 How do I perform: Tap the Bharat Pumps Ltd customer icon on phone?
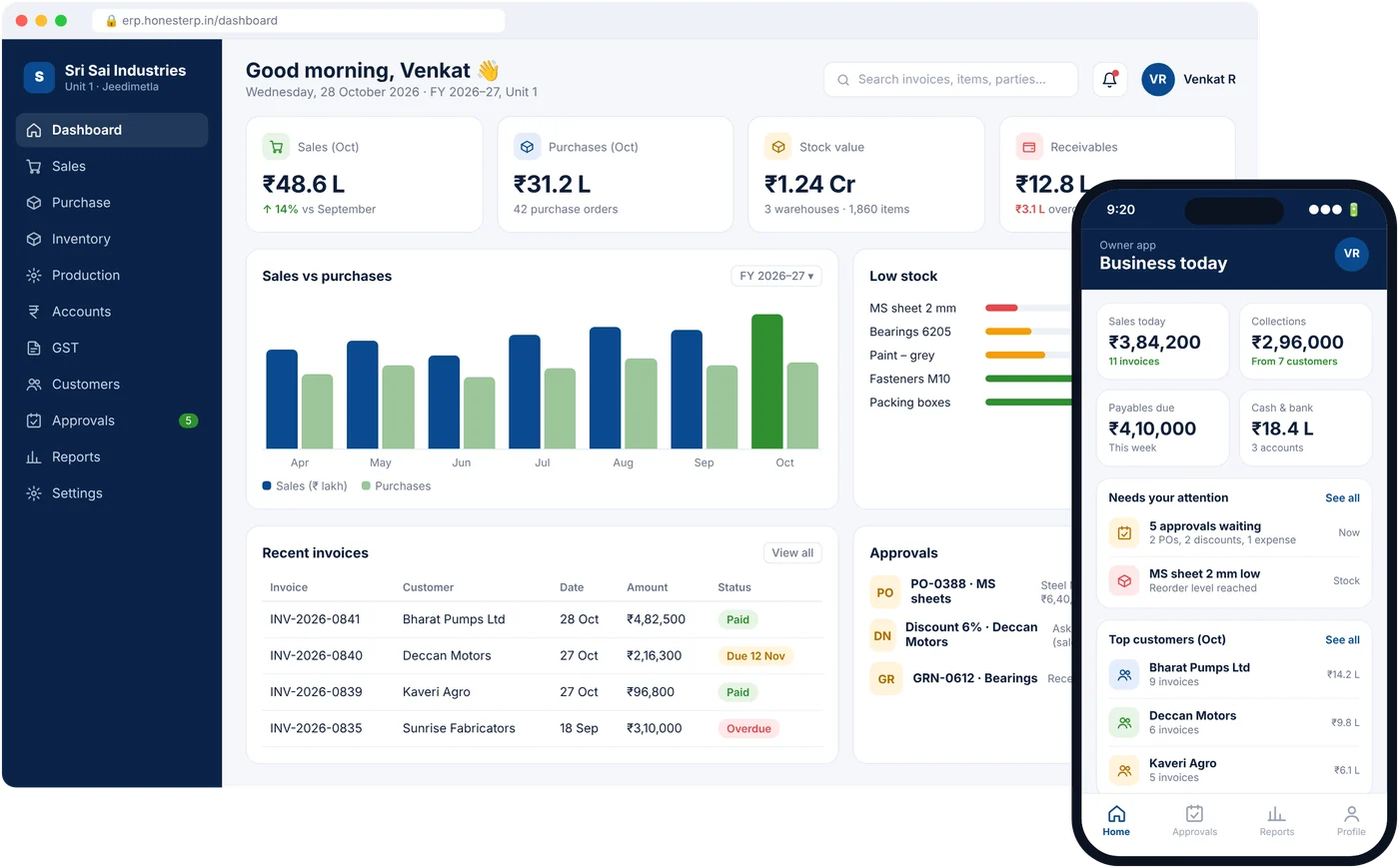click(x=1124, y=674)
